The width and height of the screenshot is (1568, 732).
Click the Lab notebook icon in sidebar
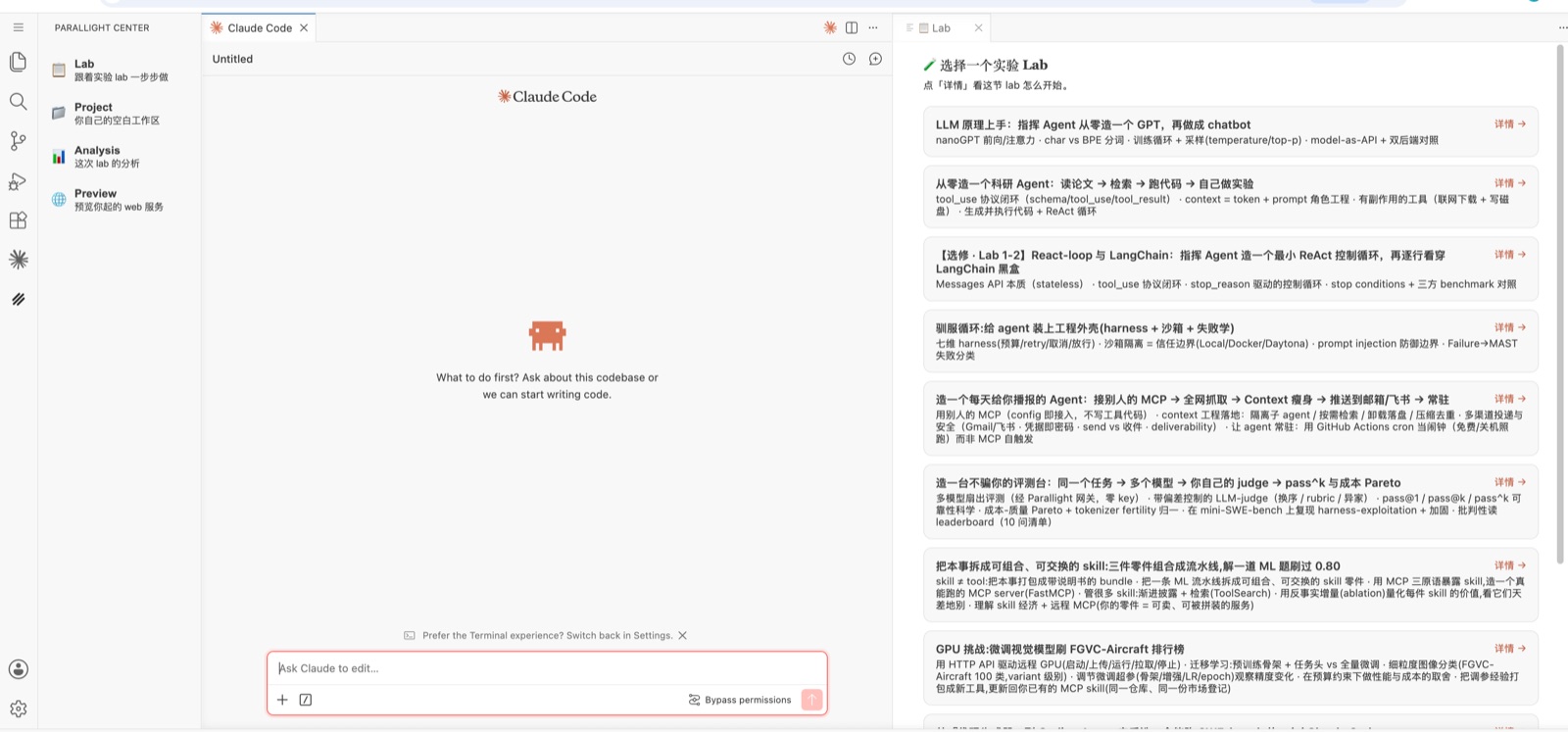59,70
